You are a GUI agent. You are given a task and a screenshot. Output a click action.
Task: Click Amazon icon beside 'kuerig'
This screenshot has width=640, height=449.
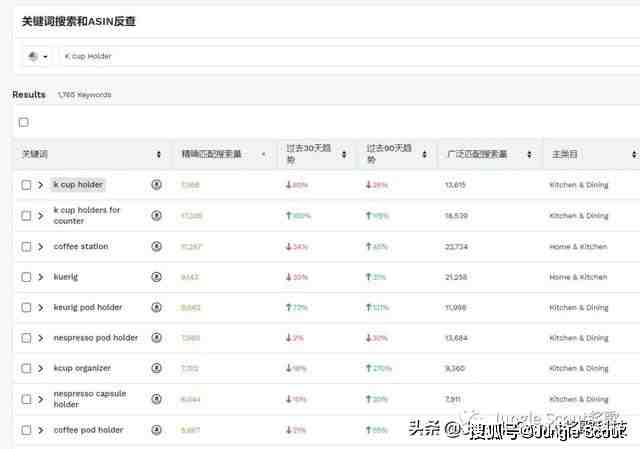point(156,277)
